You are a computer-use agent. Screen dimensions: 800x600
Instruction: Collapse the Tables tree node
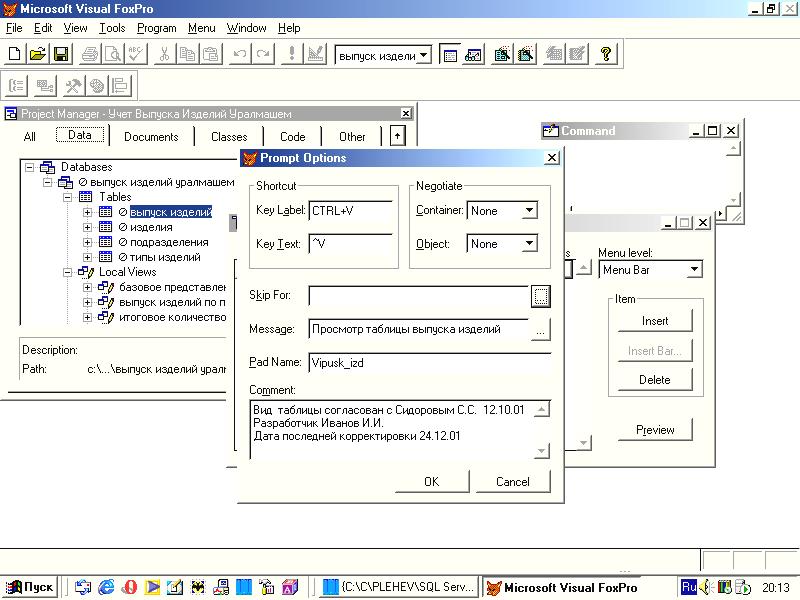(x=67, y=197)
